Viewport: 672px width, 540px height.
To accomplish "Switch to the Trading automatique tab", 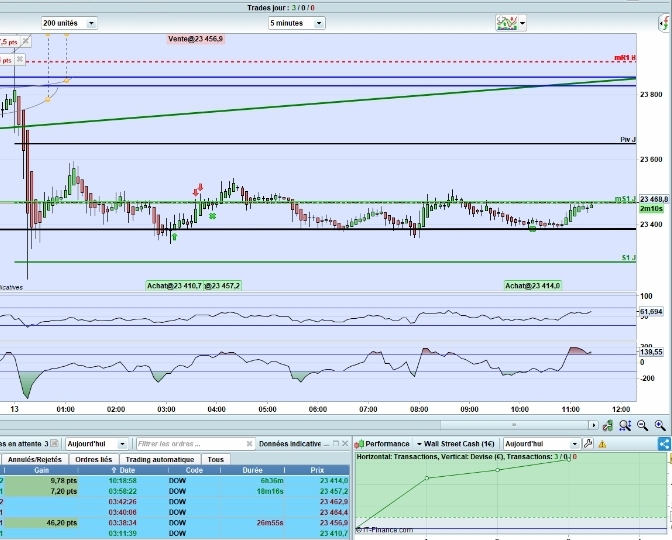I will (x=160, y=459).
